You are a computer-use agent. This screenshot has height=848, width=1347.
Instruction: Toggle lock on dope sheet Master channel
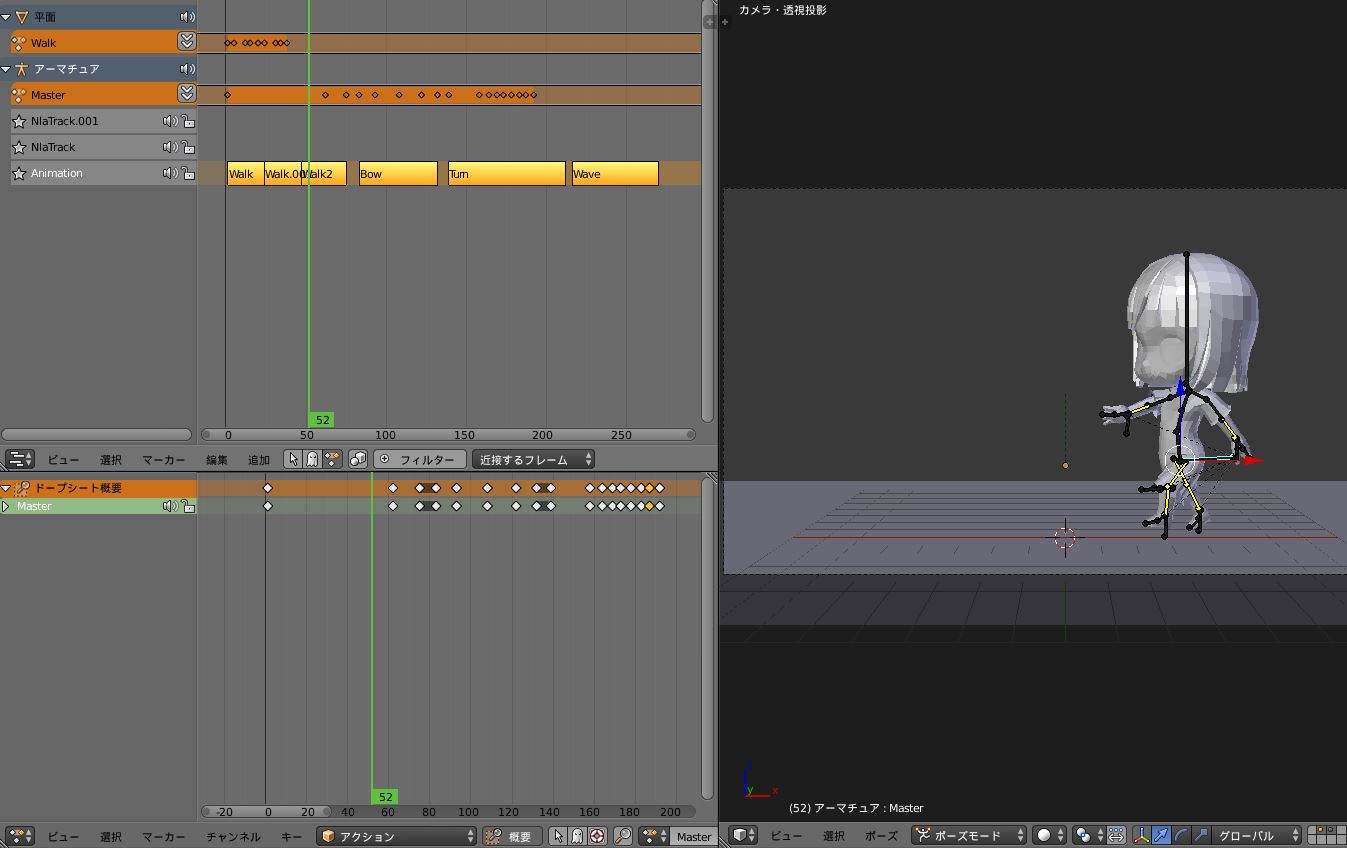tap(188, 506)
